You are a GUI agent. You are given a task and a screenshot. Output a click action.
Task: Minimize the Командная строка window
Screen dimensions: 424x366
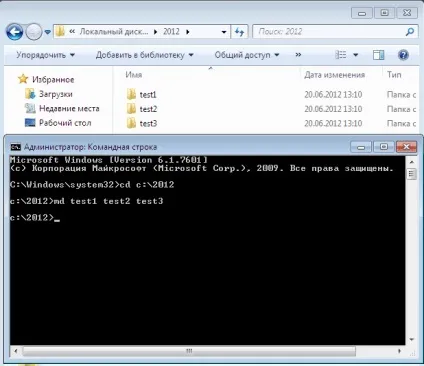[361, 147]
